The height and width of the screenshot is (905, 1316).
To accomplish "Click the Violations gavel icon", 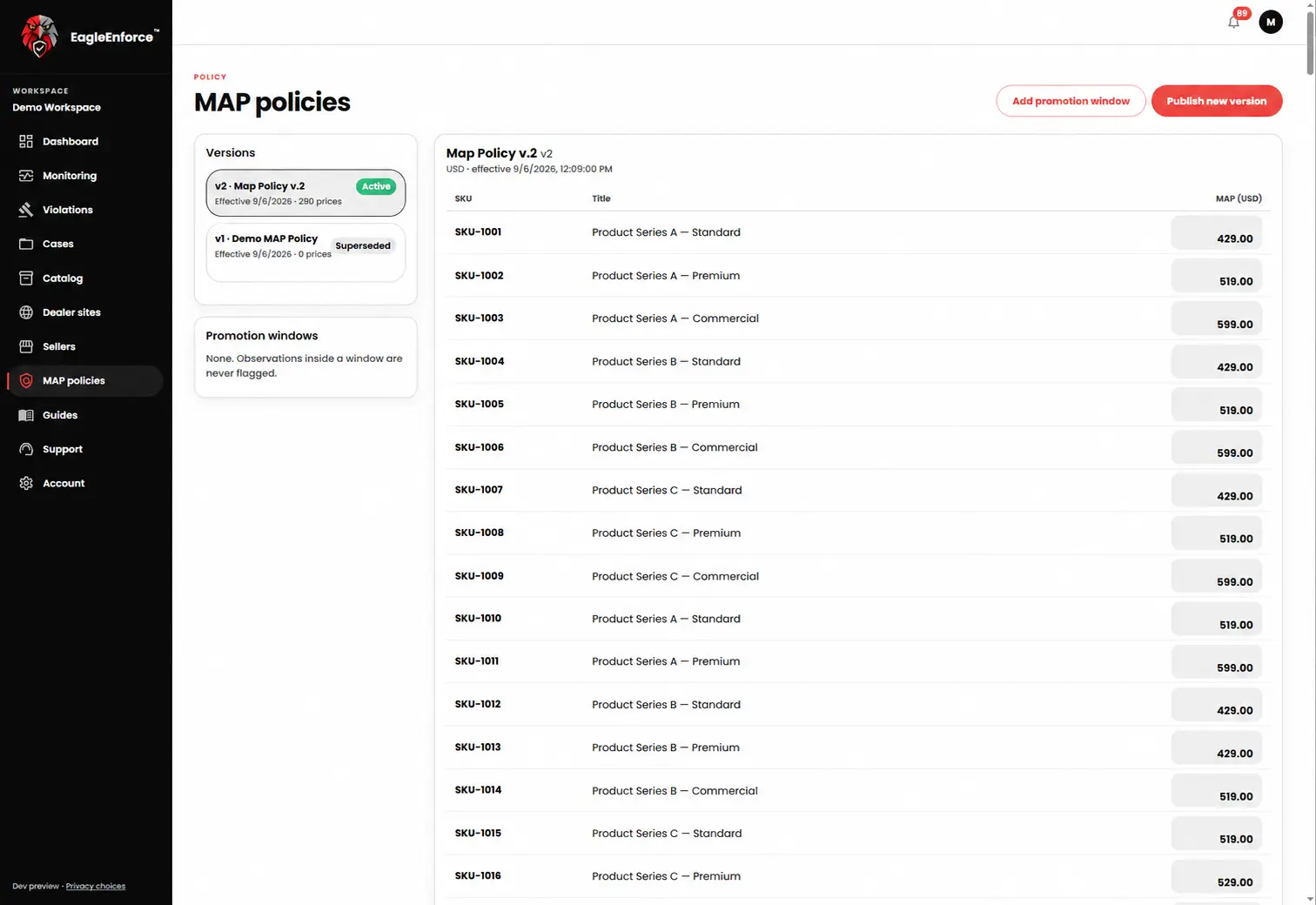I will tap(26, 210).
